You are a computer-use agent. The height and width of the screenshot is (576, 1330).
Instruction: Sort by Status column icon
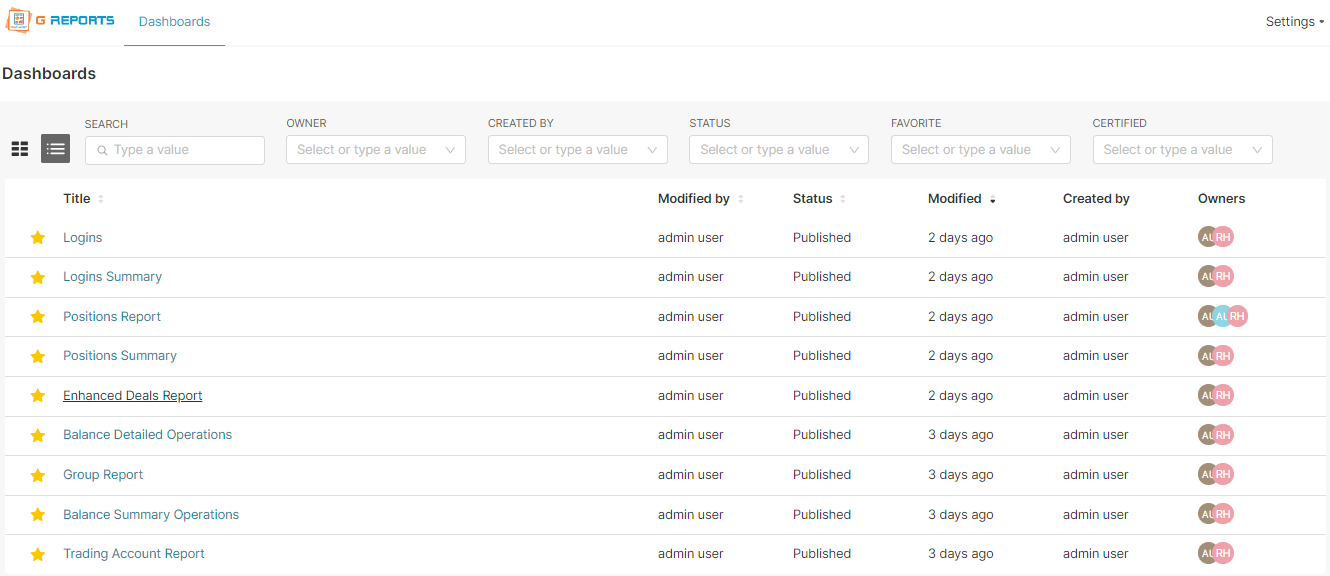click(x=843, y=199)
